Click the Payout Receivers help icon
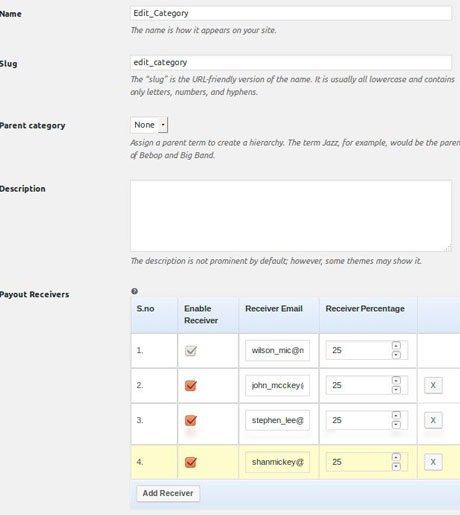 tap(134, 291)
